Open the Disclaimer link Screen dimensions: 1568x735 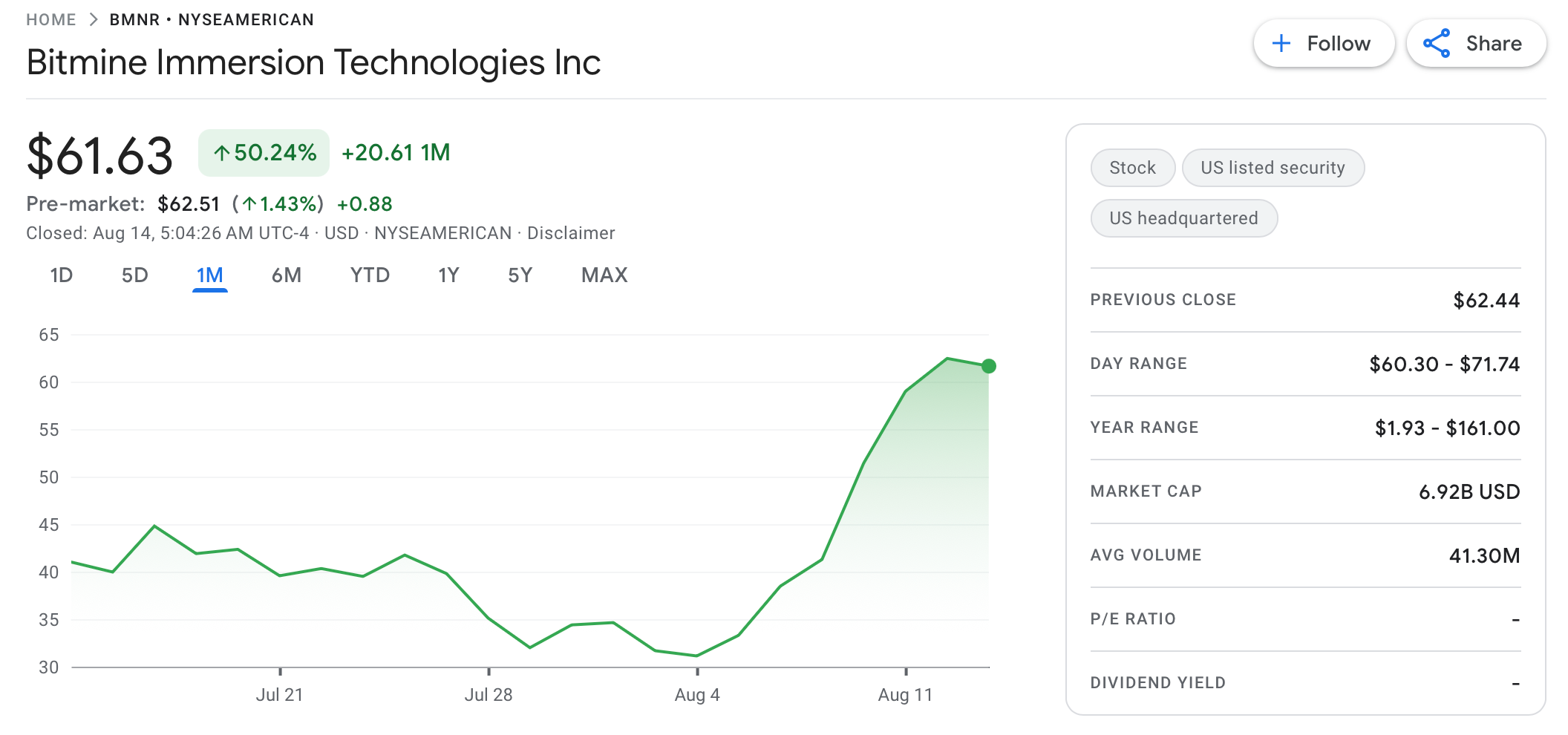pyautogui.click(x=571, y=232)
